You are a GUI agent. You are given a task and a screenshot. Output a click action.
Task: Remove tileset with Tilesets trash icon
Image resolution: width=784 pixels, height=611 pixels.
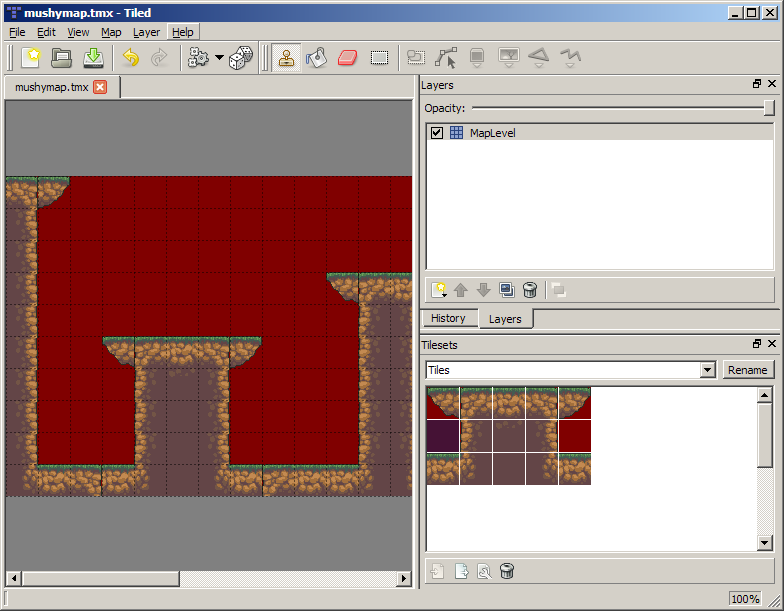coord(506,571)
